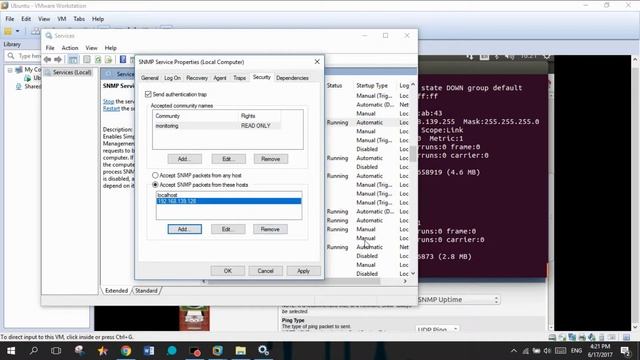The height and width of the screenshot is (360, 640).
Task: Click the blue Help icon in Services toolbar
Action: click(122, 60)
